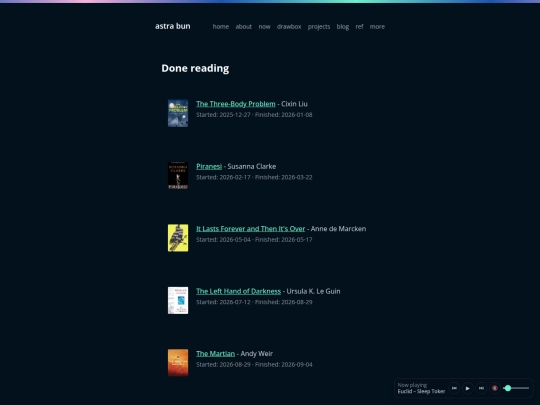Image resolution: width=540 pixels, height=405 pixels.
Task: Go to the about page
Action: [243, 27]
